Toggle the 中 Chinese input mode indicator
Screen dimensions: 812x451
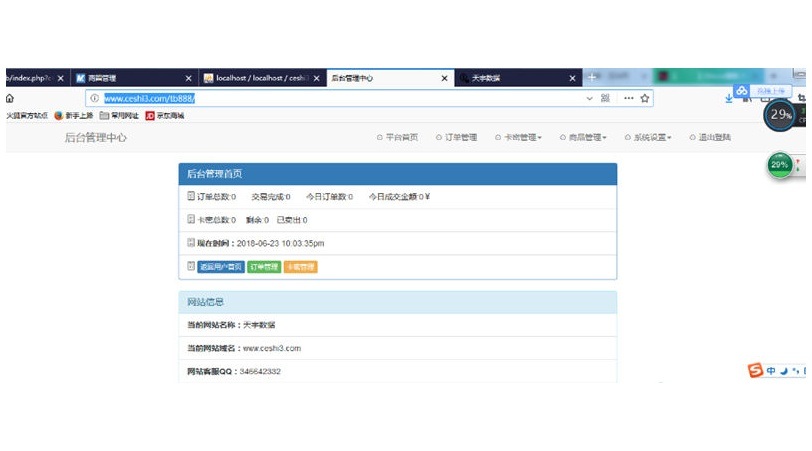point(771,371)
